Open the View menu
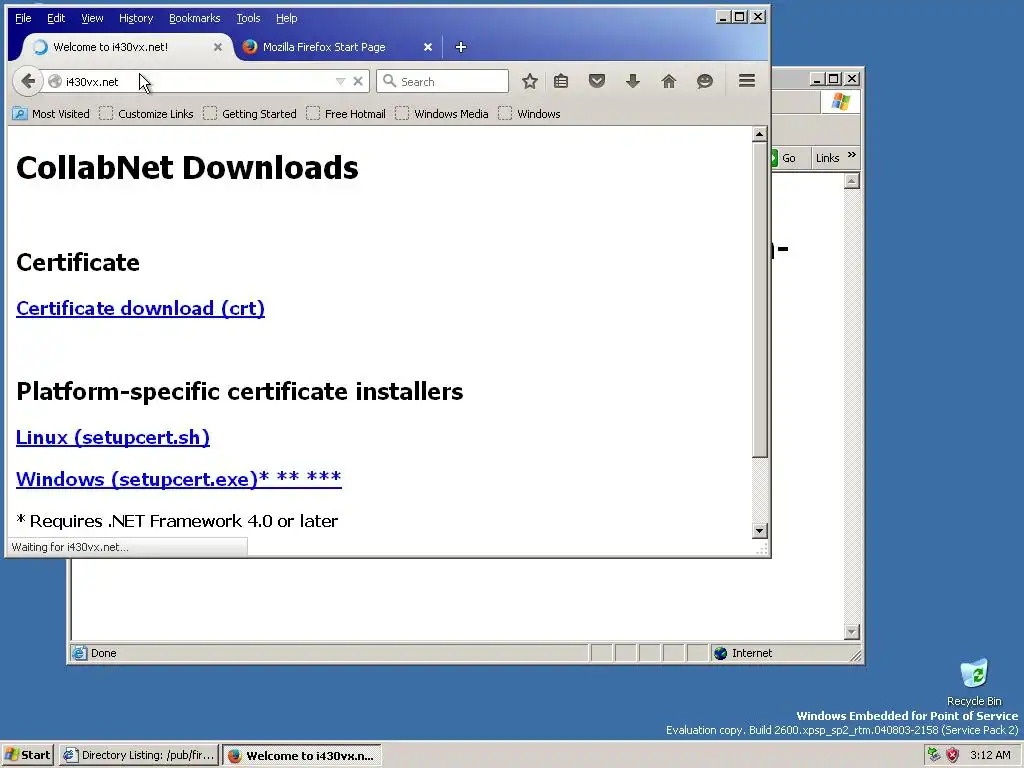The height and width of the screenshot is (768, 1024). pos(92,18)
